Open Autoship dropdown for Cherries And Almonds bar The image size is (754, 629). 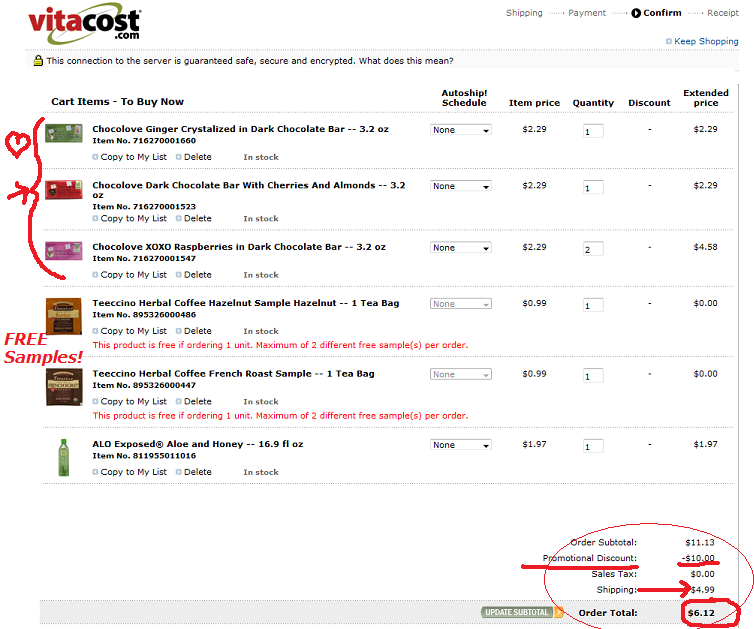click(461, 186)
